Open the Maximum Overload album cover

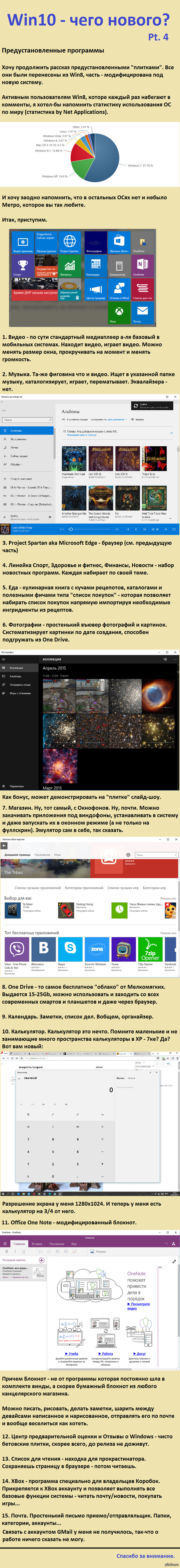click(x=73, y=459)
